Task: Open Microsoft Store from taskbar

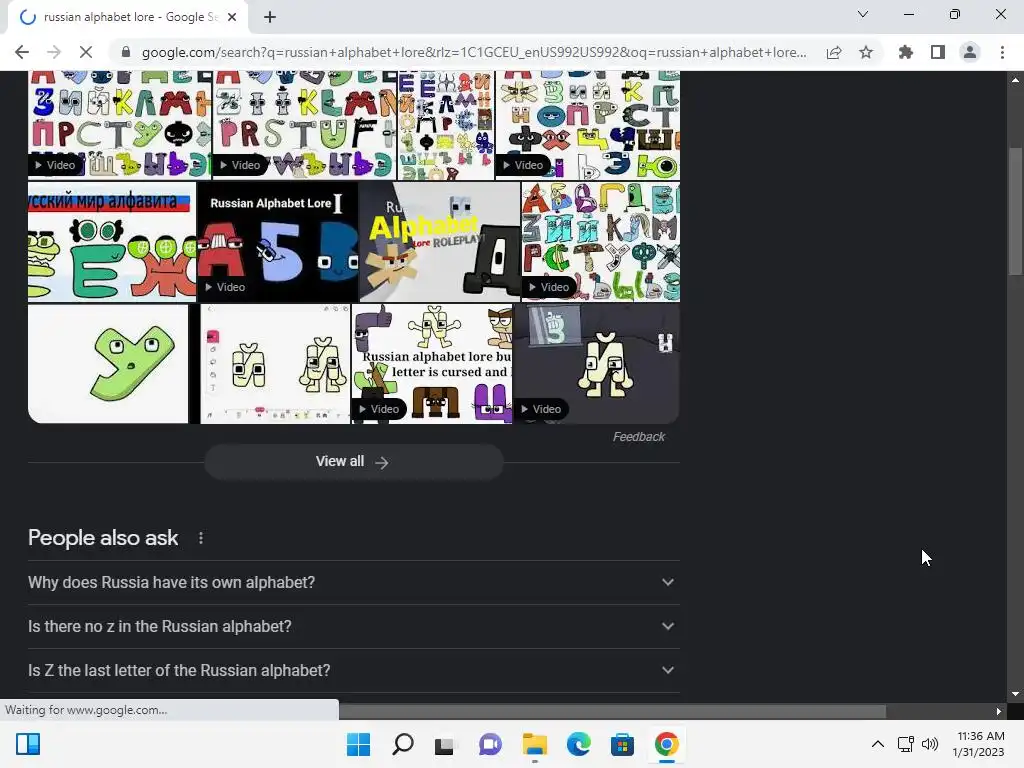Action: click(622, 744)
